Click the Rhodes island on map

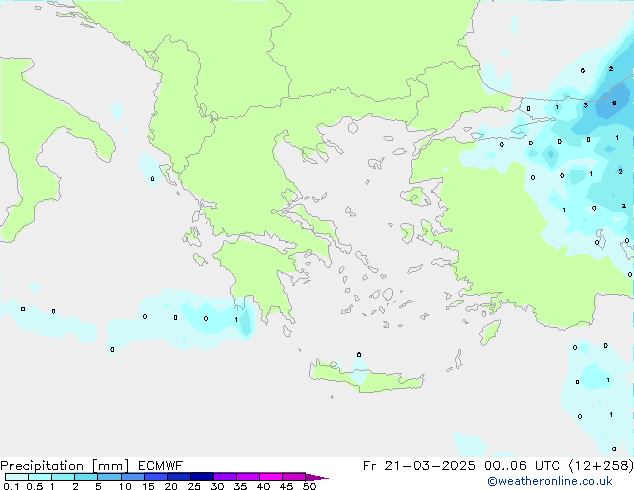click(490, 332)
